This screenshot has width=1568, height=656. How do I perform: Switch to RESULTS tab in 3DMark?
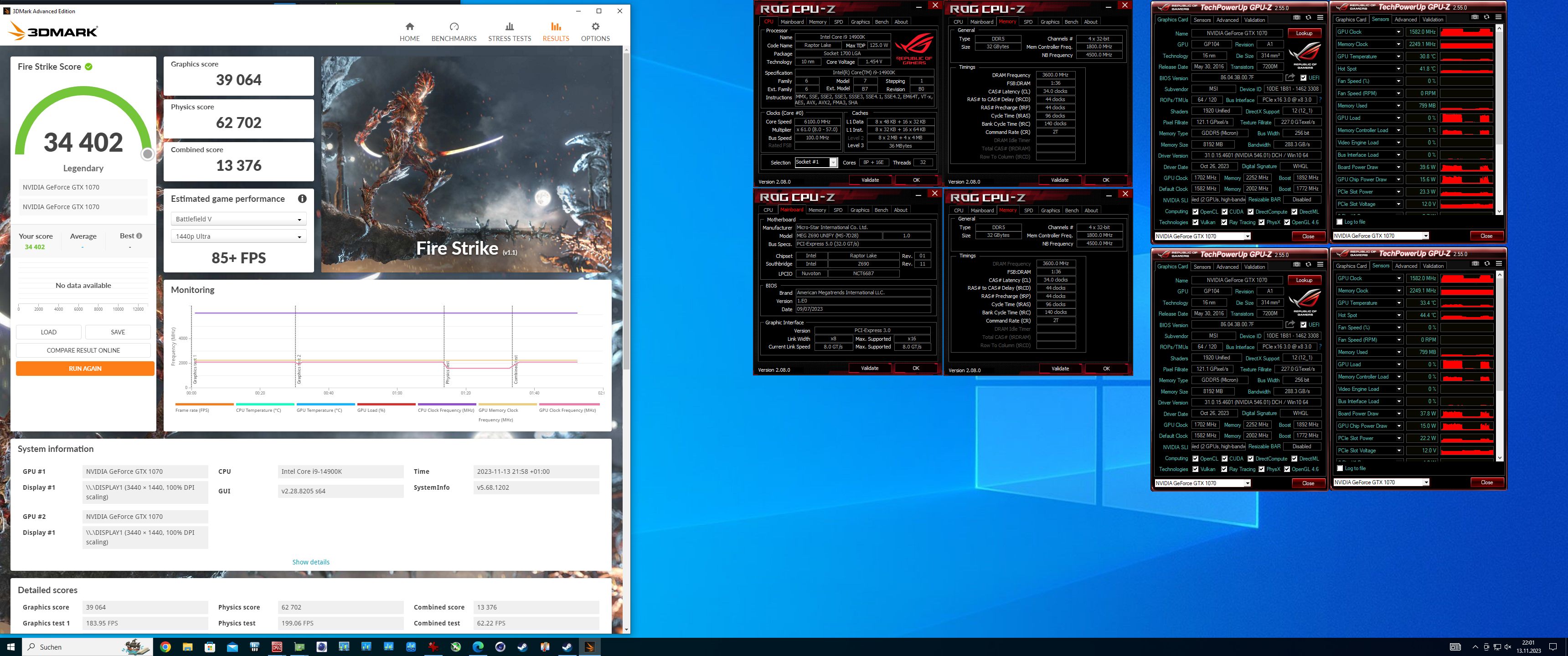pos(556,31)
